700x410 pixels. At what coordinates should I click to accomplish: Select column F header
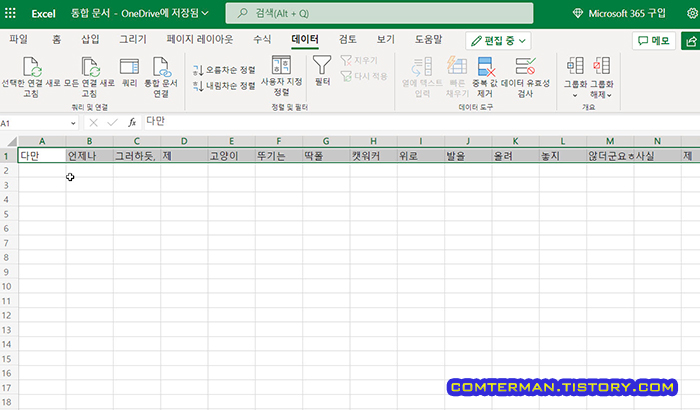[279, 141]
